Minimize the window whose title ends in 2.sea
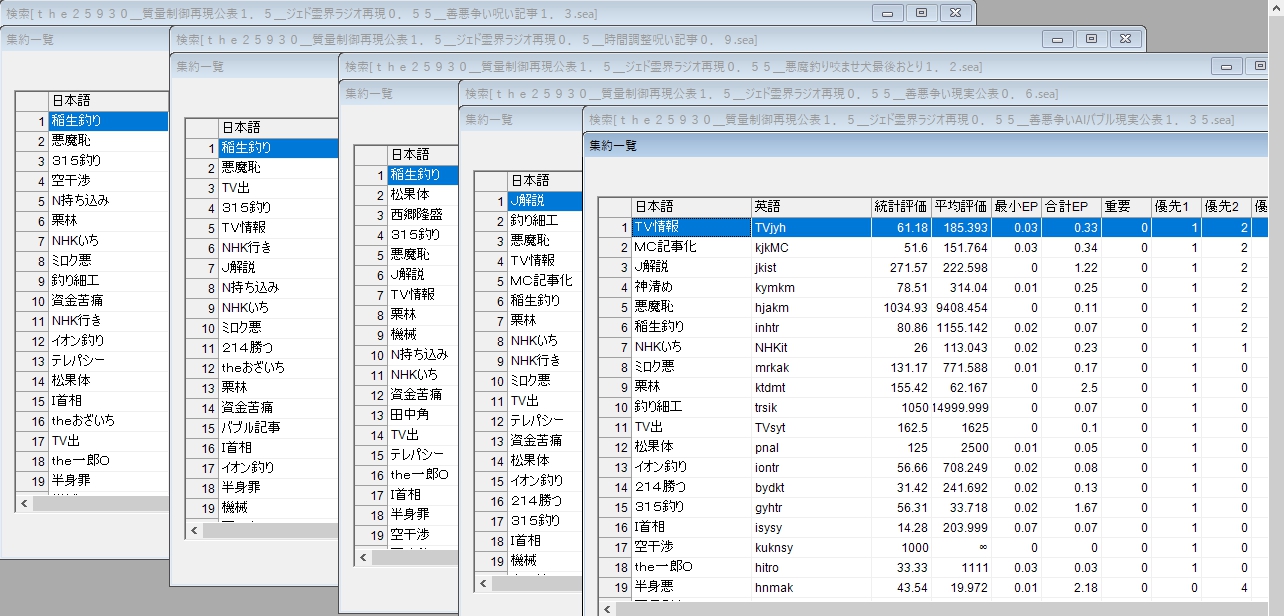This screenshot has height=616, width=1284. coord(1227,66)
